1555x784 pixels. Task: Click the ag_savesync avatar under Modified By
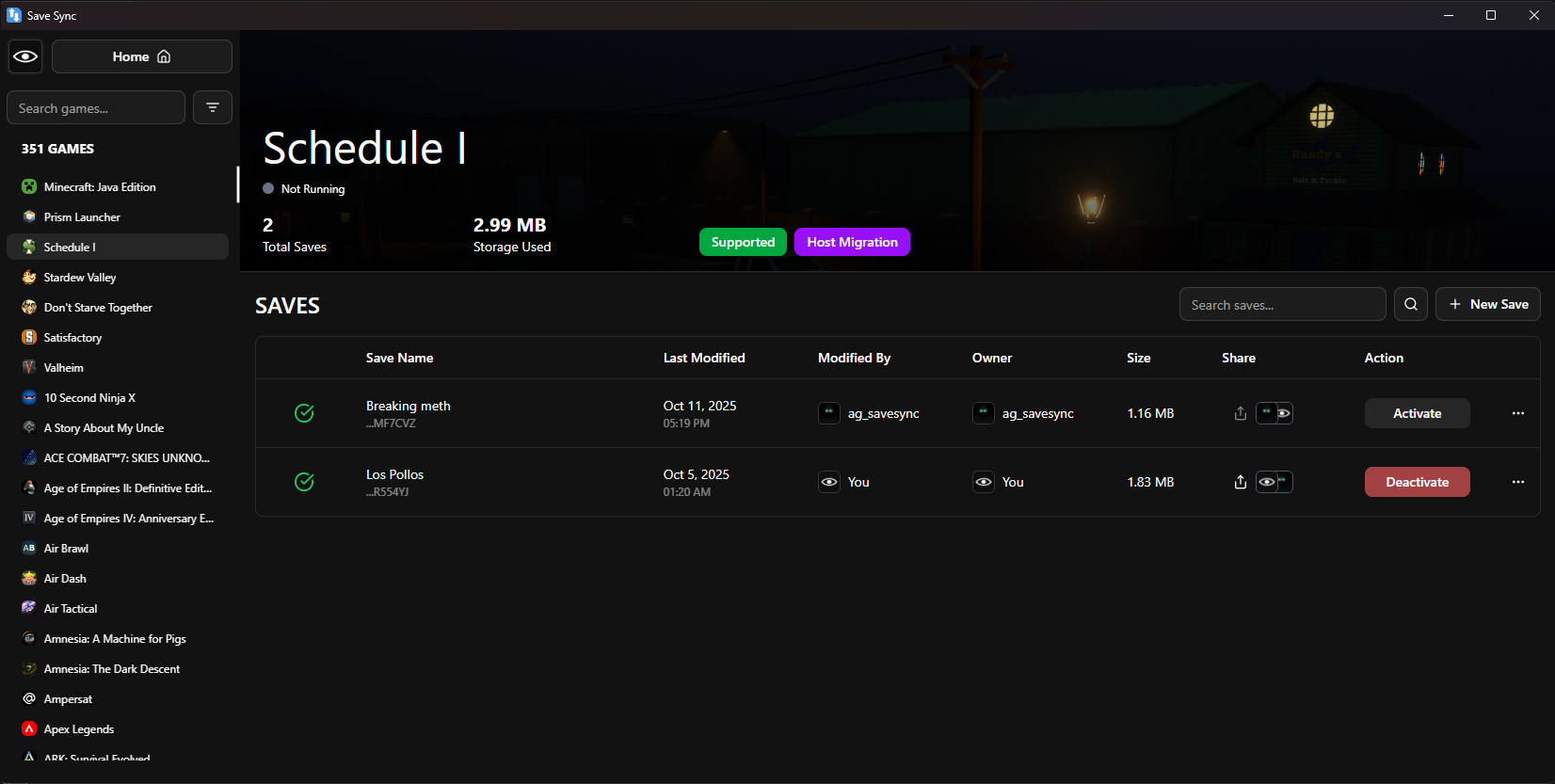(x=829, y=413)
